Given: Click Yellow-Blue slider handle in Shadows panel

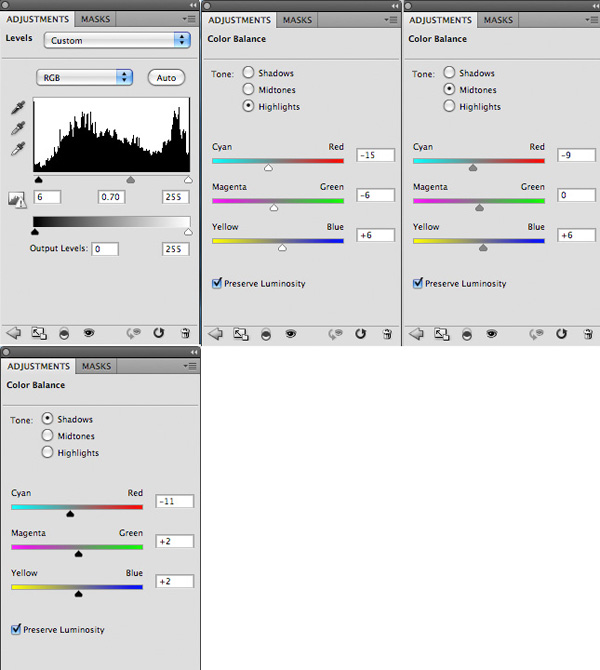Looking at the screenshot, I should [x=79, y=594].
